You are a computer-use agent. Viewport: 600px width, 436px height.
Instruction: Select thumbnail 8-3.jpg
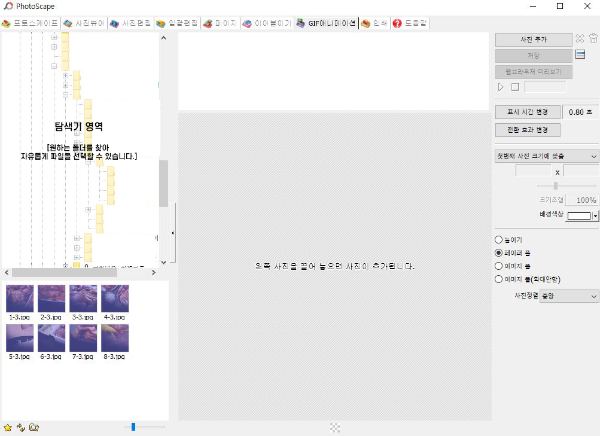tap(115, 338)
